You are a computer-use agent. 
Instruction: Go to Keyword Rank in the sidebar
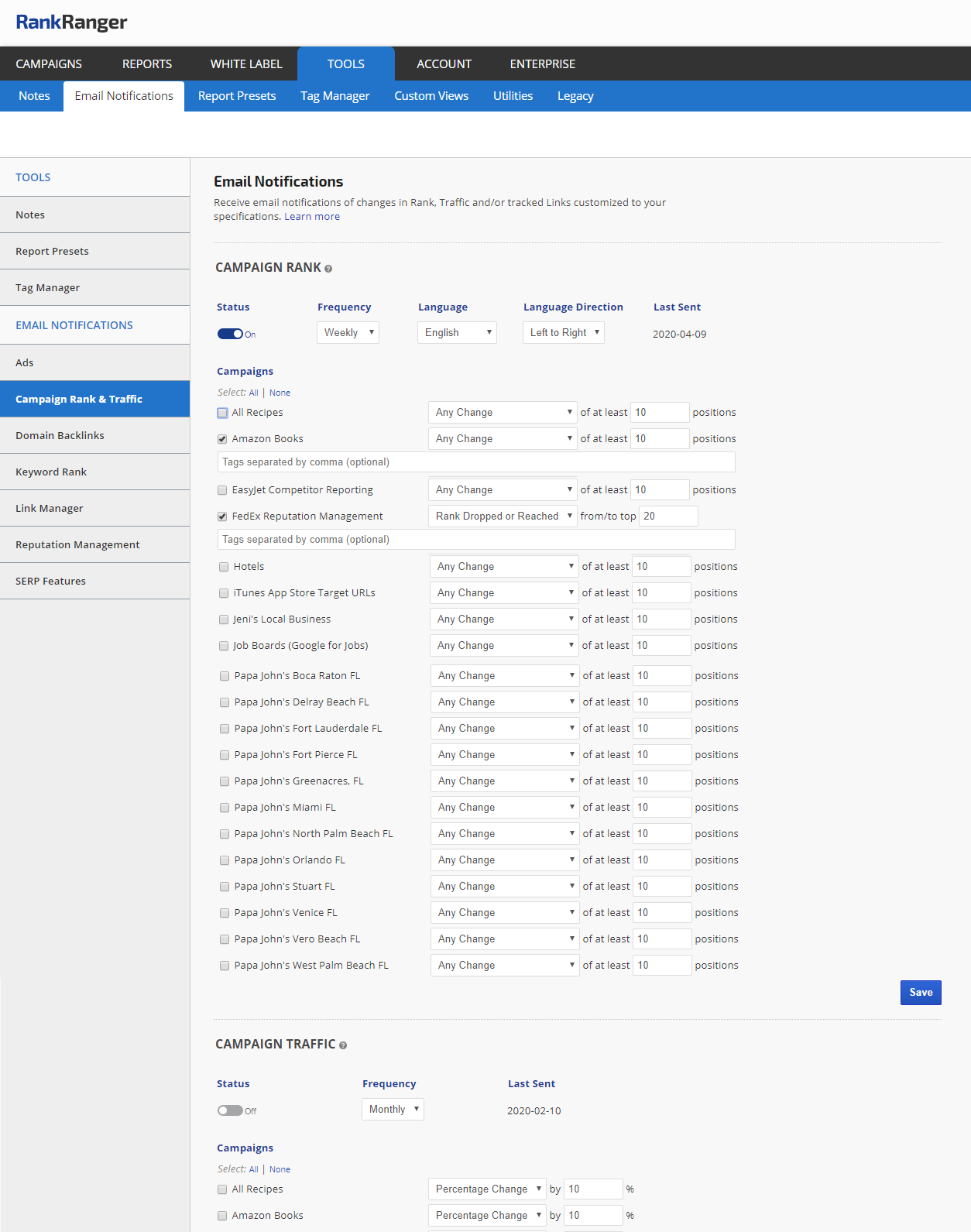coord(51,472)
